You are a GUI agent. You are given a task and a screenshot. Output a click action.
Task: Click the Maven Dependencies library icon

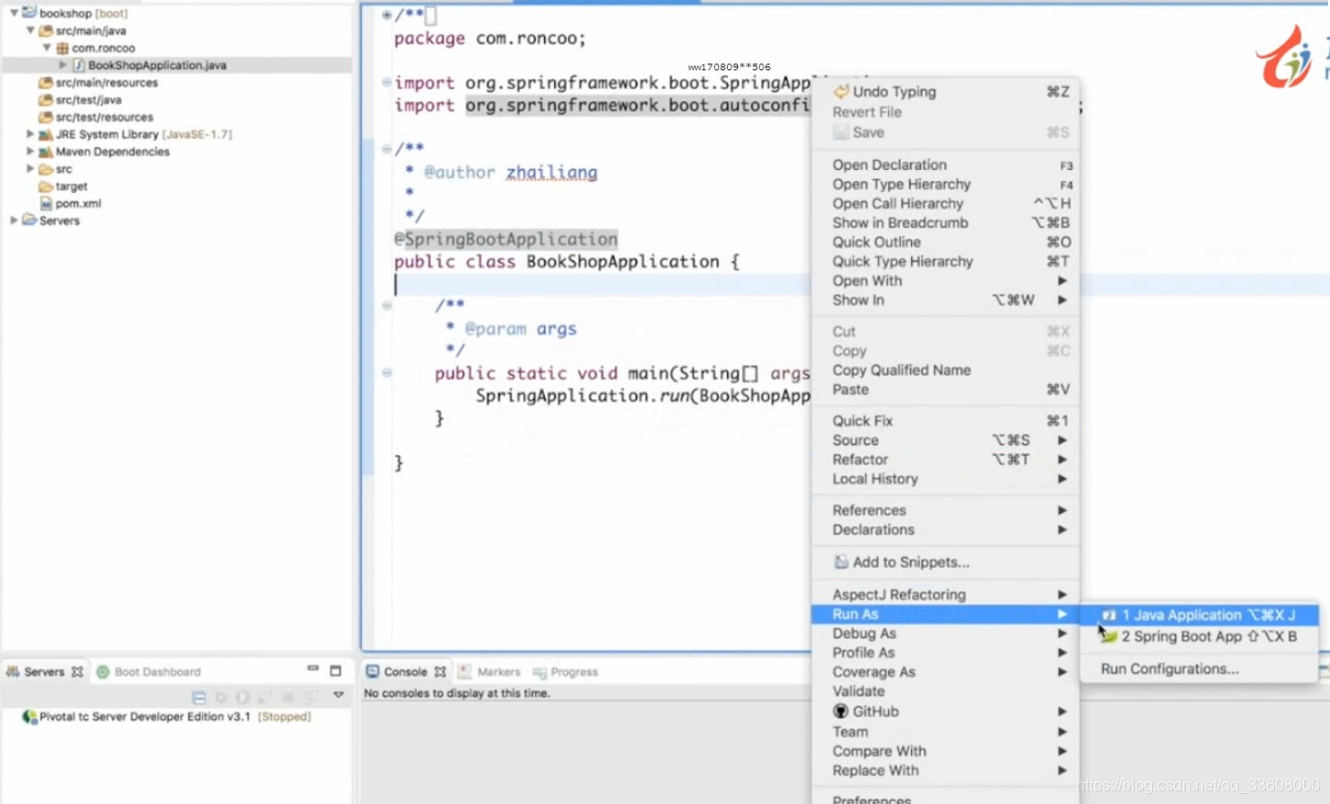click(45, 152)
